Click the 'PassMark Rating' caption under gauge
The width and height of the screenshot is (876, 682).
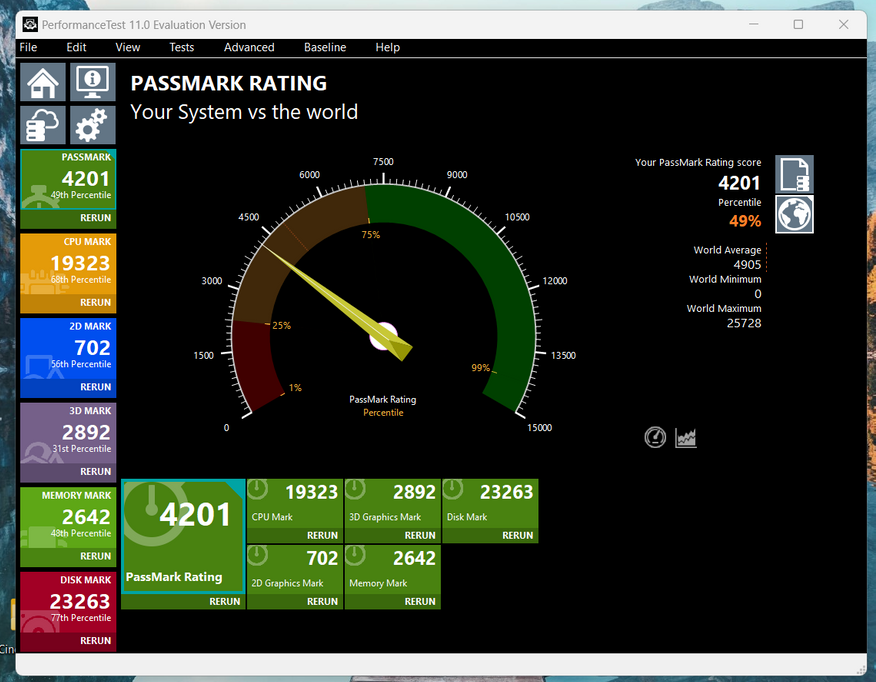coord(383,399)
